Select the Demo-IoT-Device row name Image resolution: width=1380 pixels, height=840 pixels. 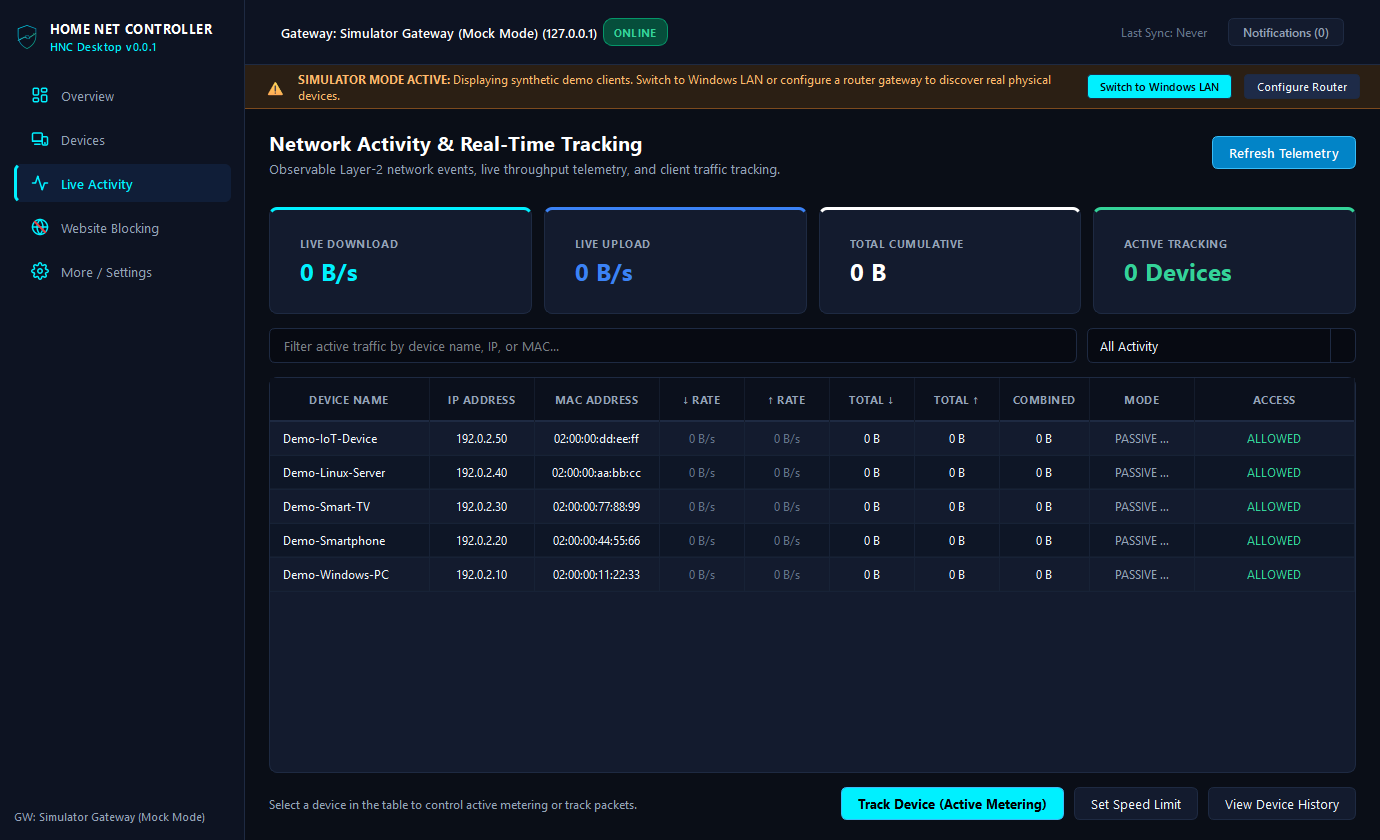click(x=330, y=439)
